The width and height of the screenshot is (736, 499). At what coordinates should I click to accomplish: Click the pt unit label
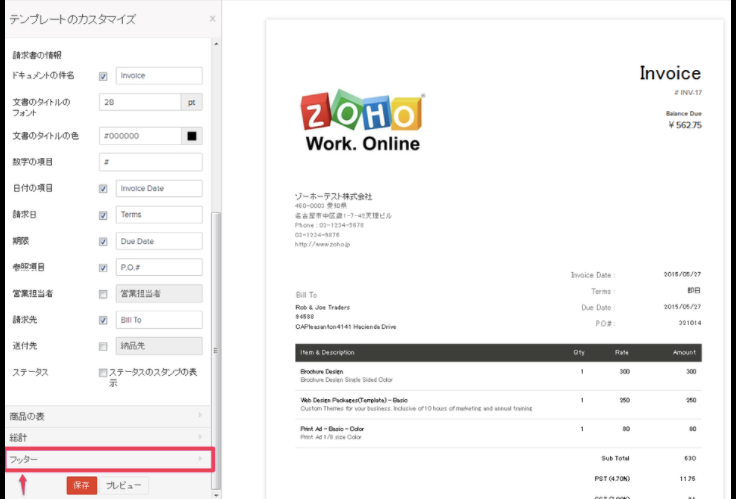tap(192, 102)
